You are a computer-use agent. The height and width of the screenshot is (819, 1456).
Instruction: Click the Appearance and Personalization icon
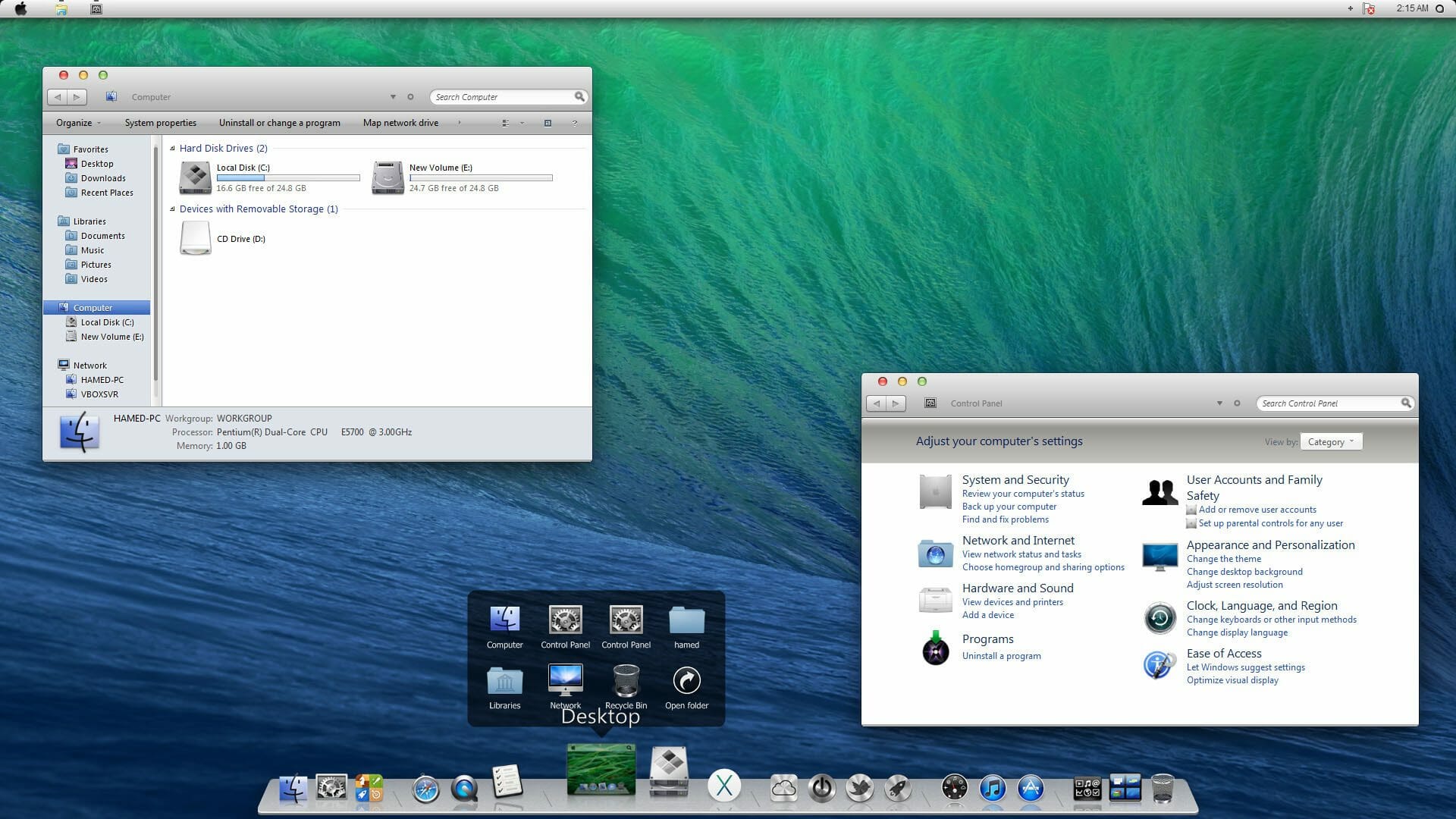(x=1159, y=554)
